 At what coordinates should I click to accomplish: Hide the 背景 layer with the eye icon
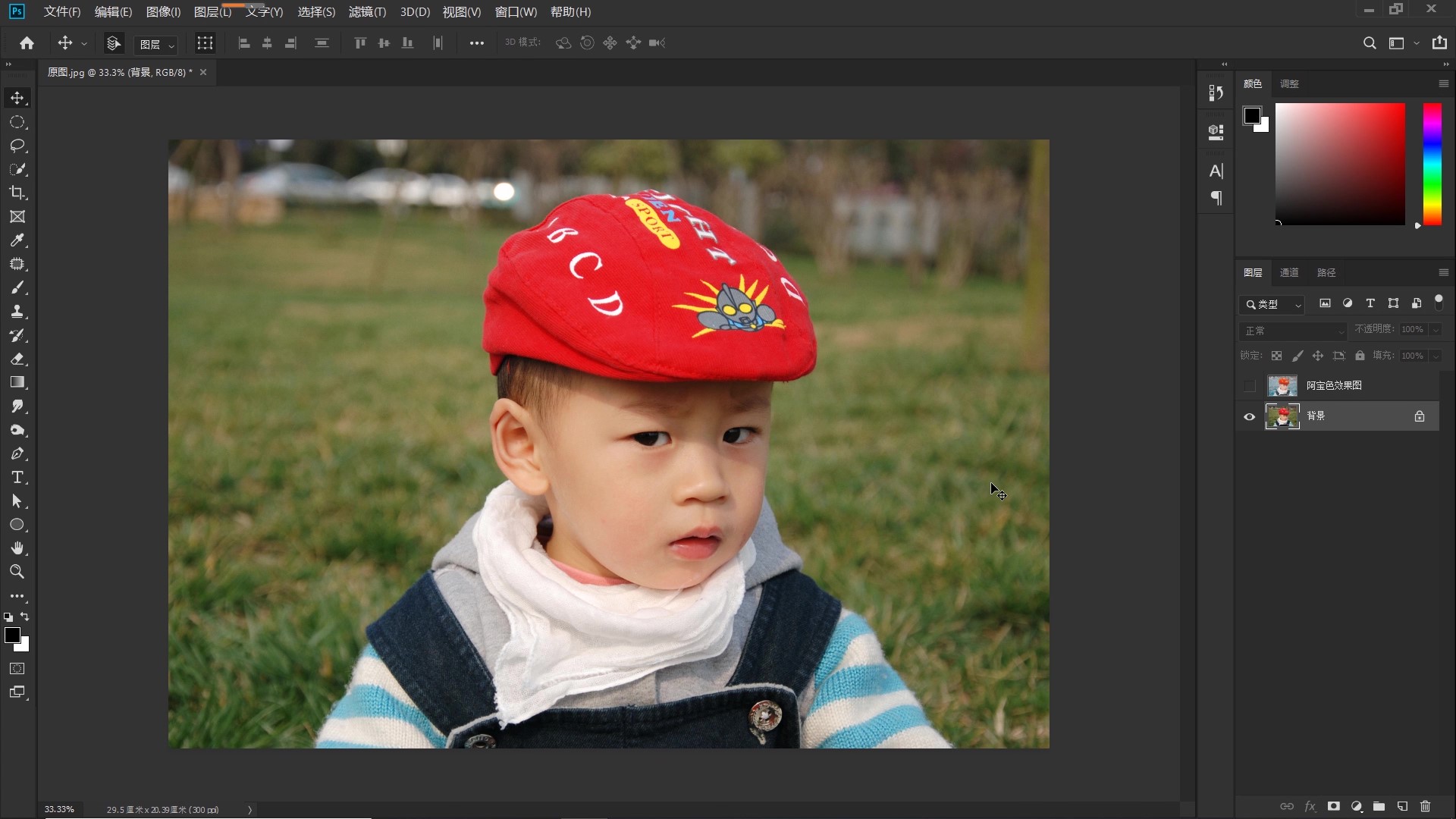point(1249,416)
